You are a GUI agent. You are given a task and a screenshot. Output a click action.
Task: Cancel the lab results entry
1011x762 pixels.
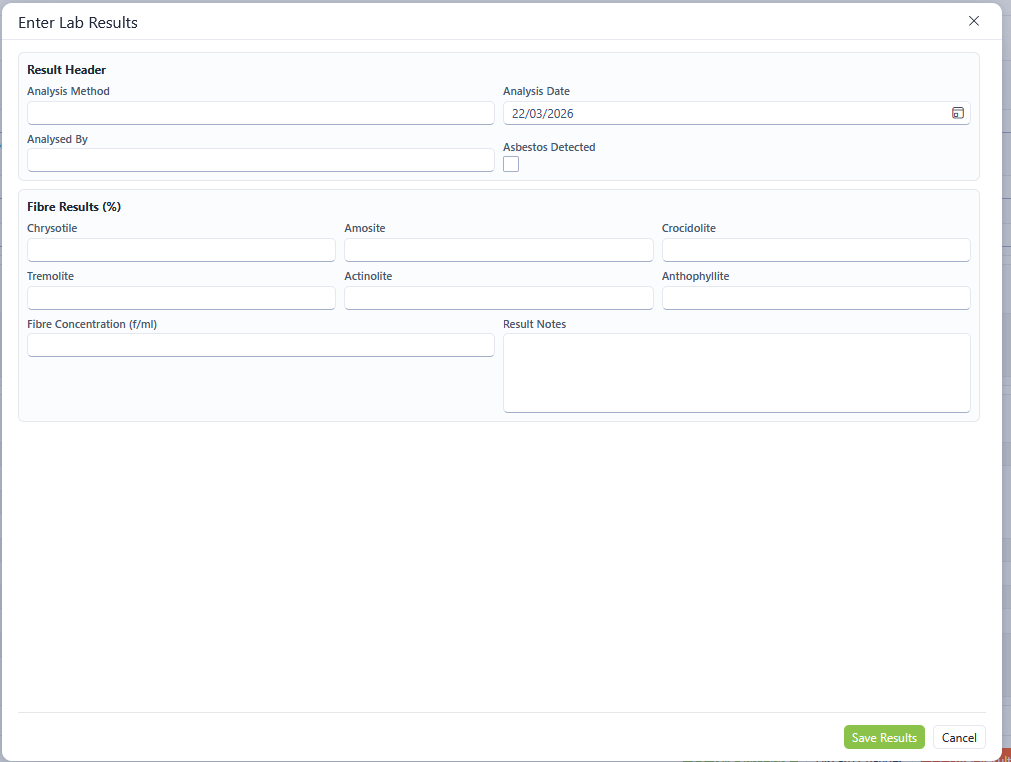click(x=958, y=737)
